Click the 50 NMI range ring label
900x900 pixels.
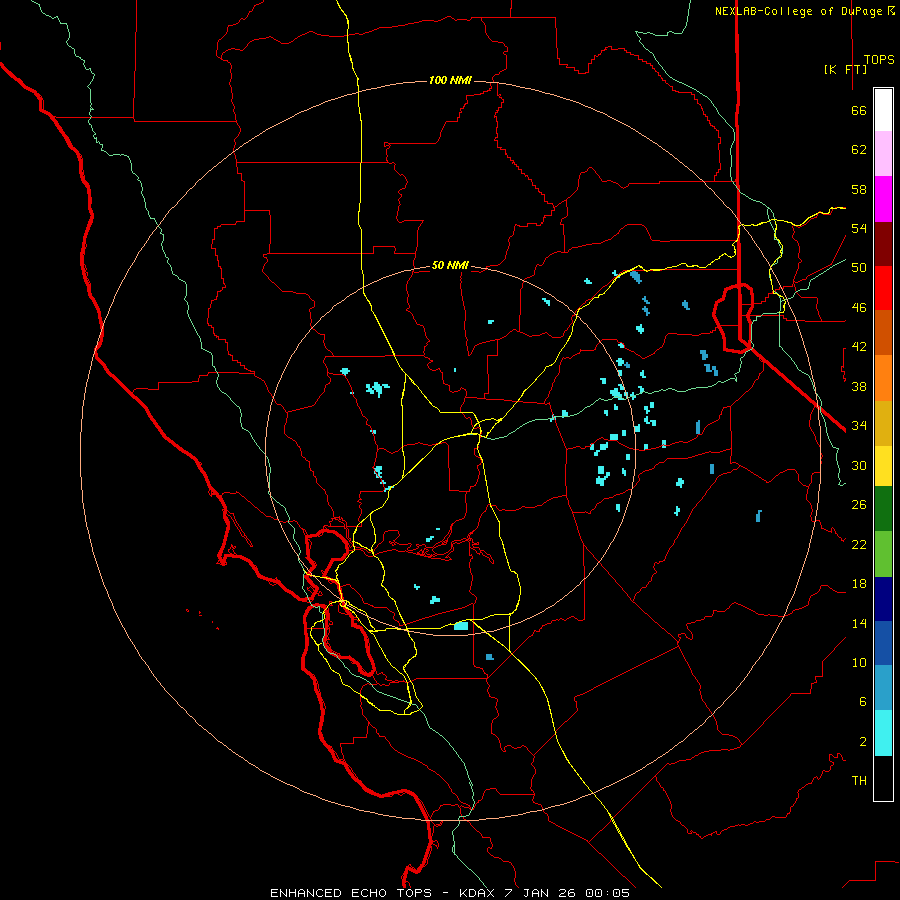(450, 265)
